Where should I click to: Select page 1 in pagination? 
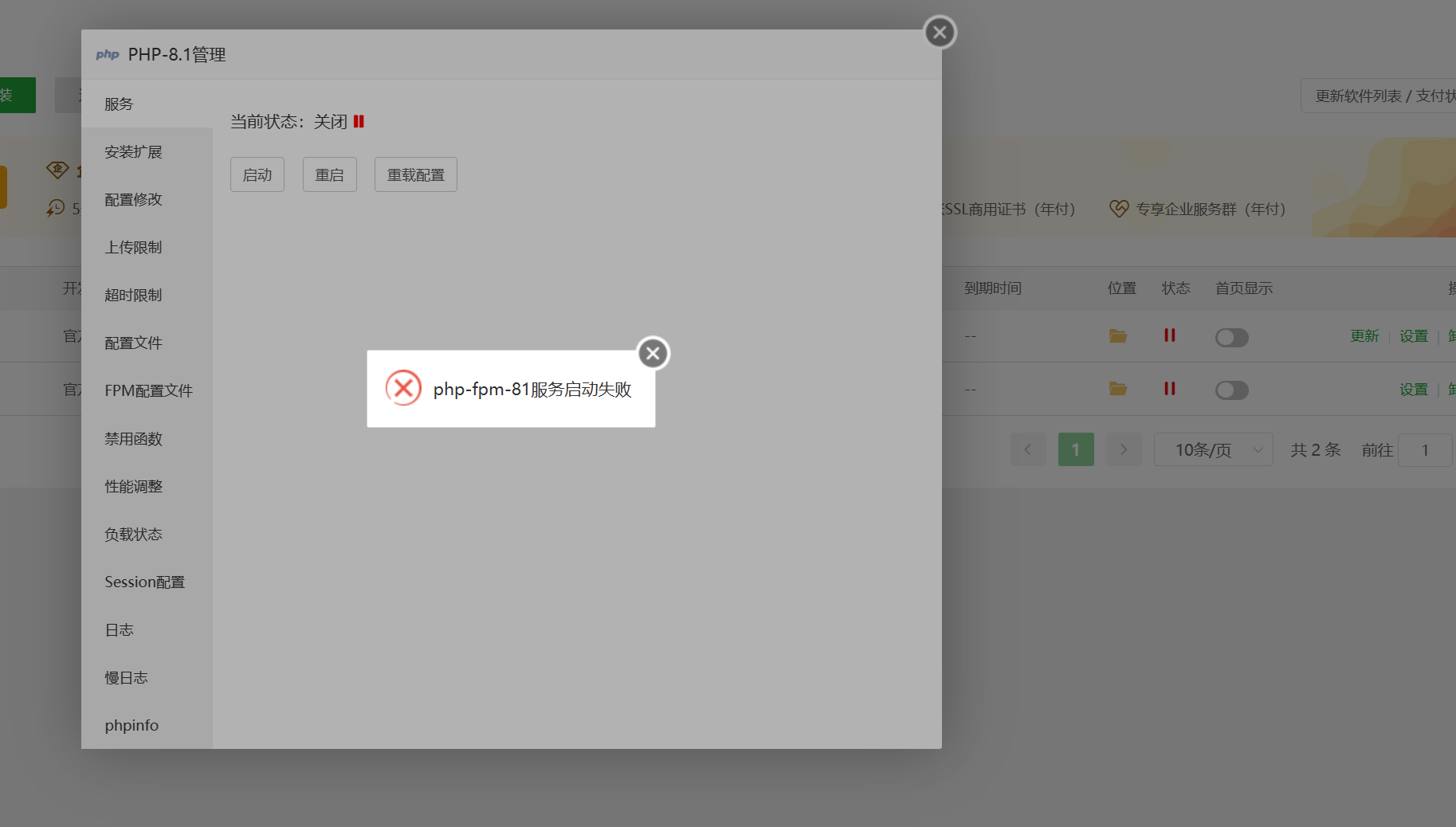point(1076,449)
